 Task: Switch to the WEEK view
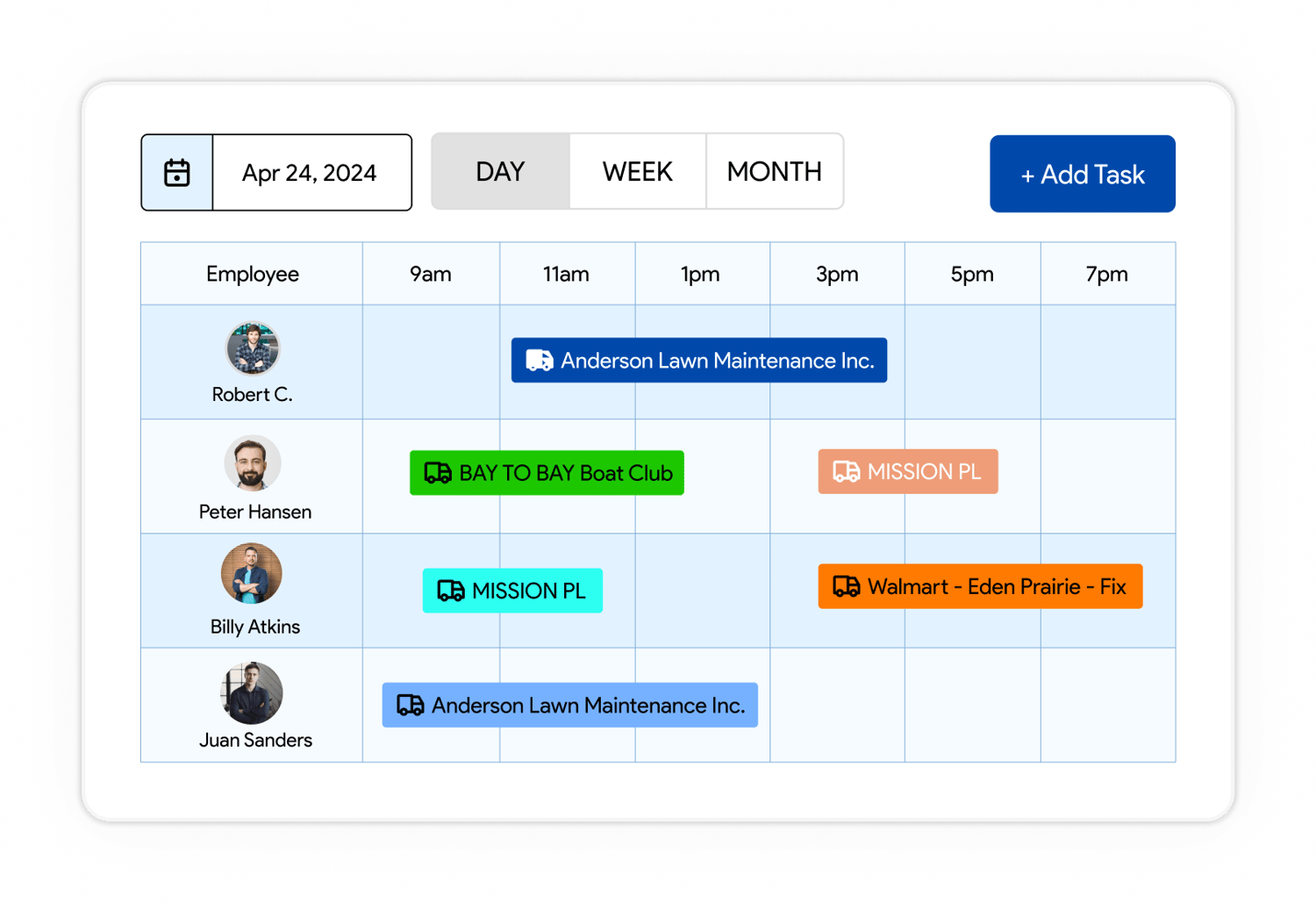638,171
